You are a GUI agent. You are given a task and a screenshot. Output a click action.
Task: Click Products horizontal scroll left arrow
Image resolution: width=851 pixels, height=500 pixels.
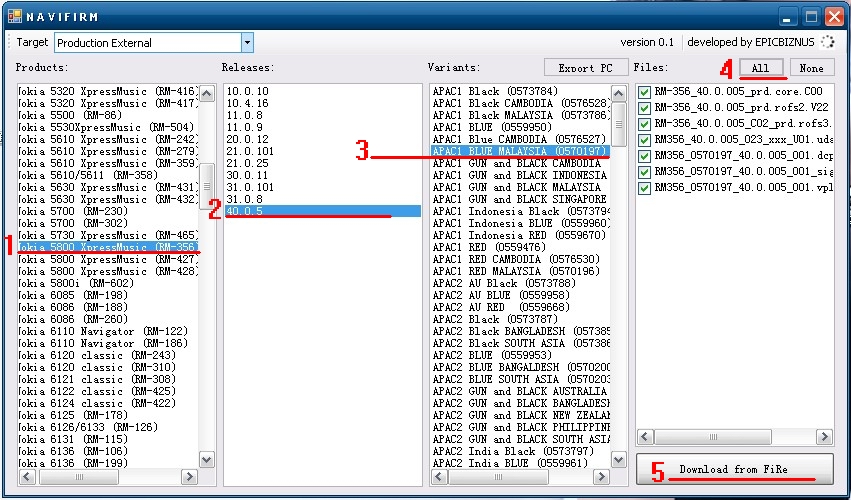pyautogui.click(x=28, y=477)
